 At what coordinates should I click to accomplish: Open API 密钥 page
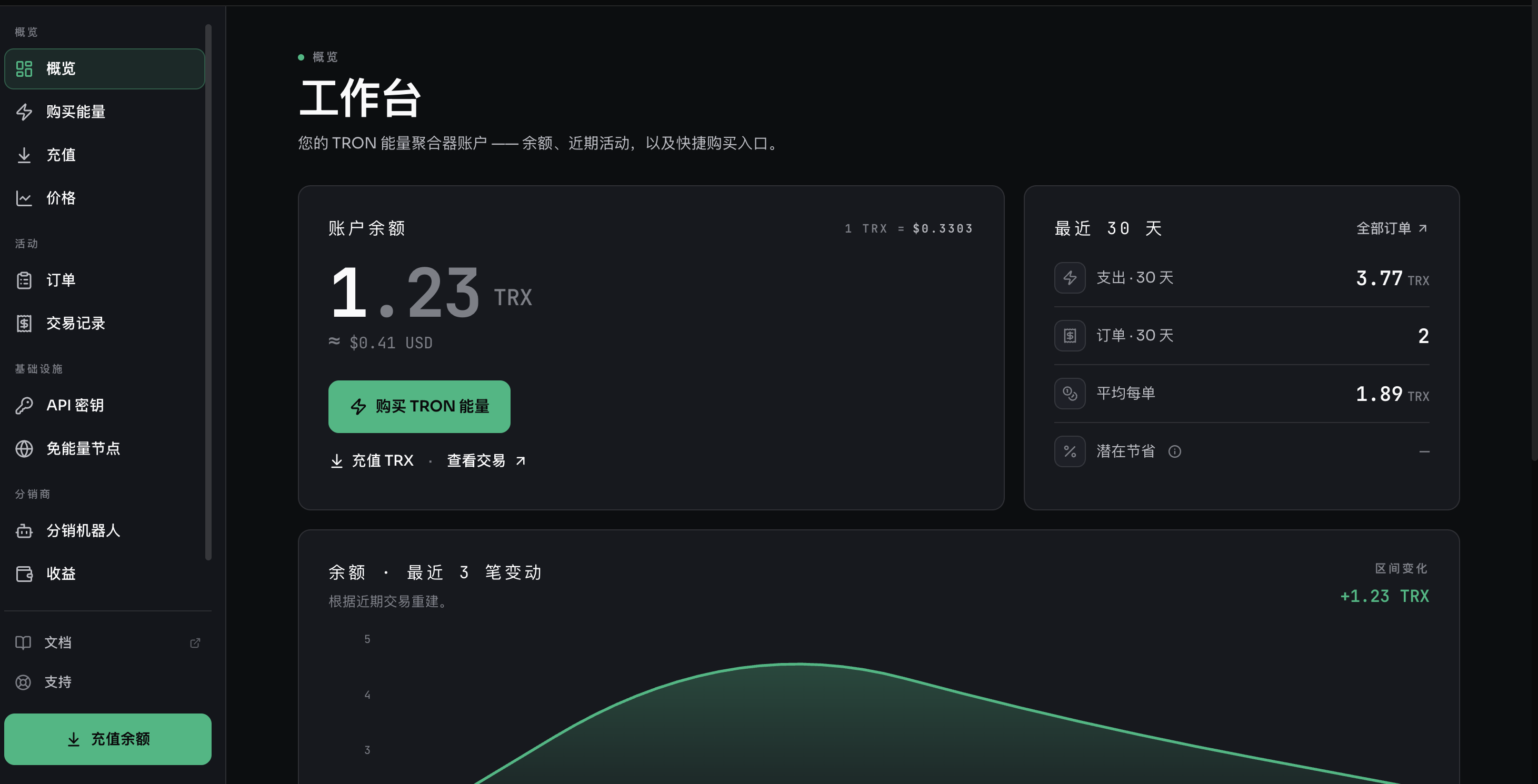(105, 405)
